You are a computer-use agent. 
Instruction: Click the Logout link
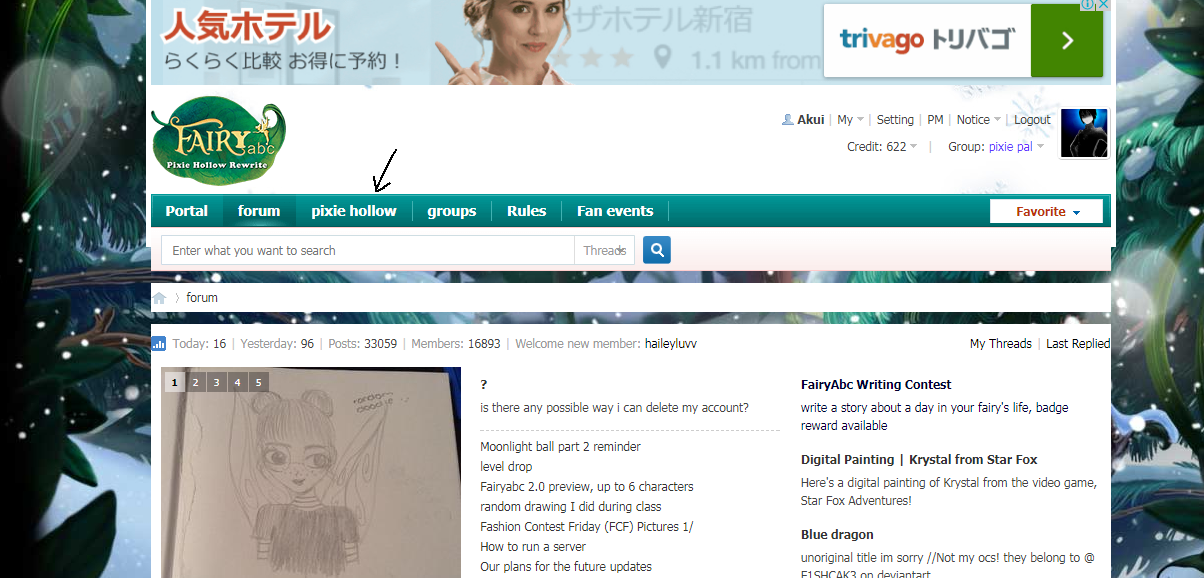tap(1032, 120)
